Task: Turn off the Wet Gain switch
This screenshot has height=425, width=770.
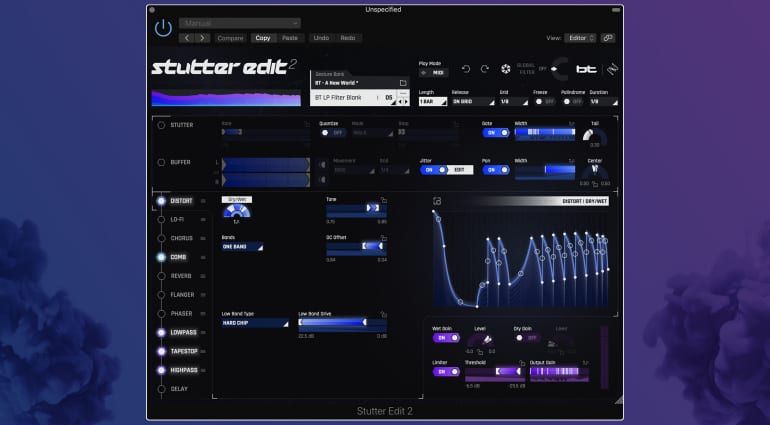Action: pos(446,338)
